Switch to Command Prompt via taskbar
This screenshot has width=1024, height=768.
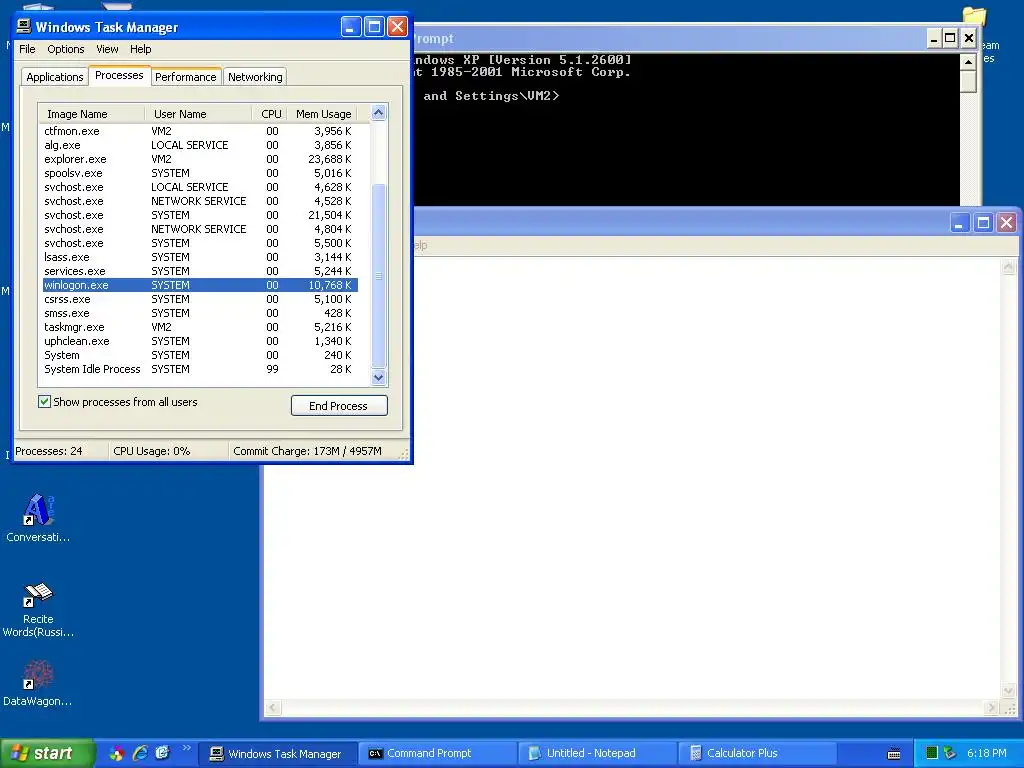(x=438, y=754)
